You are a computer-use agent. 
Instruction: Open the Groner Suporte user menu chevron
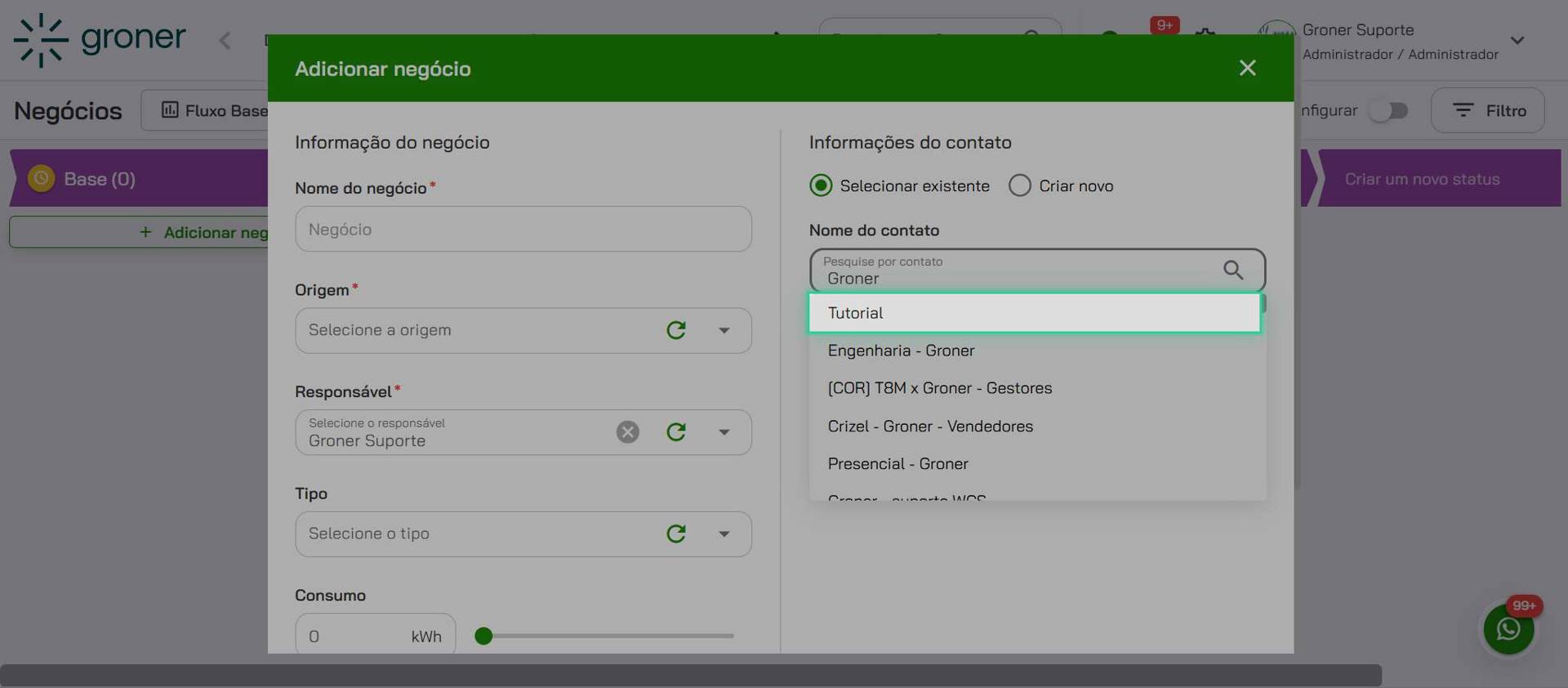click(x=1517, y=40)
